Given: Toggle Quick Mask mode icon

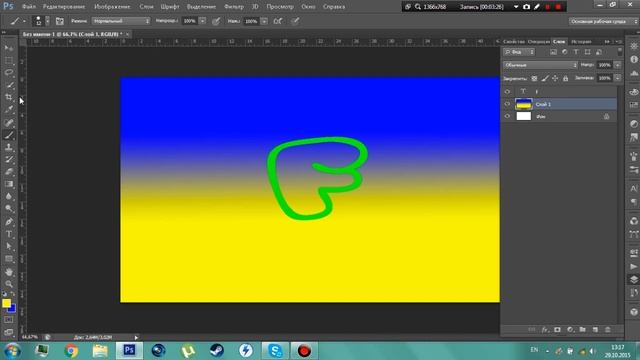Looking at the screenshot, I should point(9,320).
